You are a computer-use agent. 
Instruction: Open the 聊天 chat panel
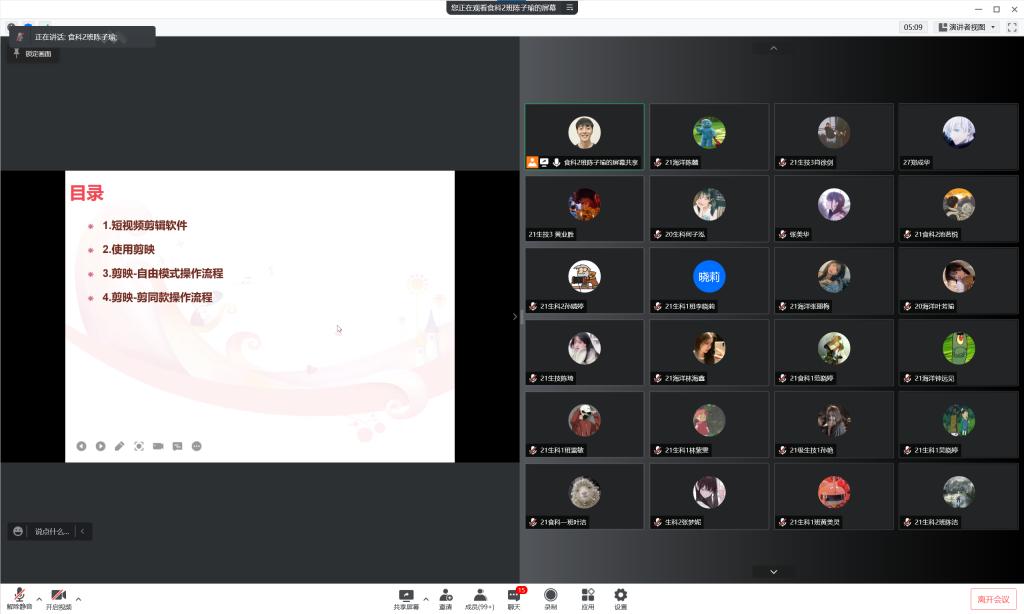514,598
